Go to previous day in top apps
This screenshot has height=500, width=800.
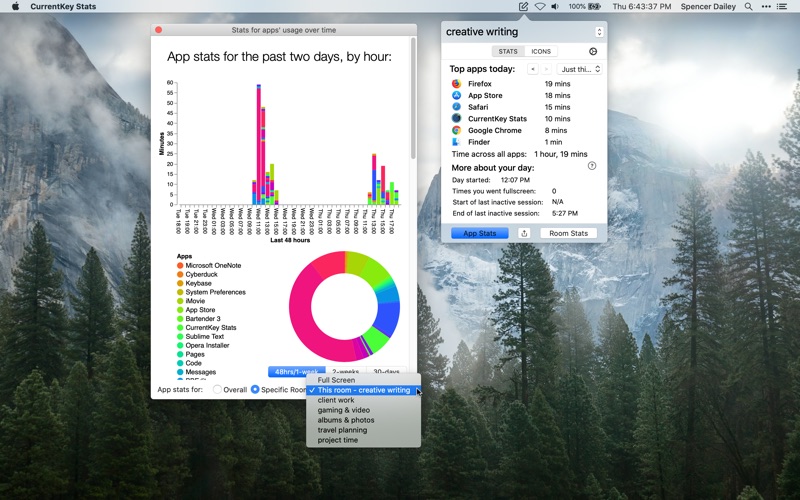tap(533, 69)
